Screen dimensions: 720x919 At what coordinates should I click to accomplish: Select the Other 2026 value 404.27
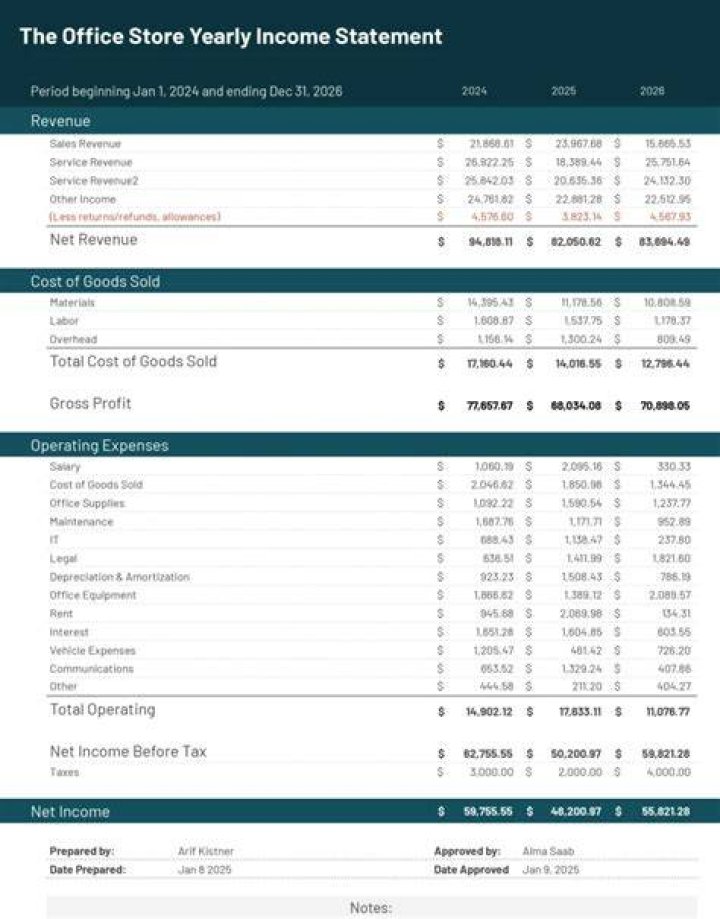pos(674,686)
